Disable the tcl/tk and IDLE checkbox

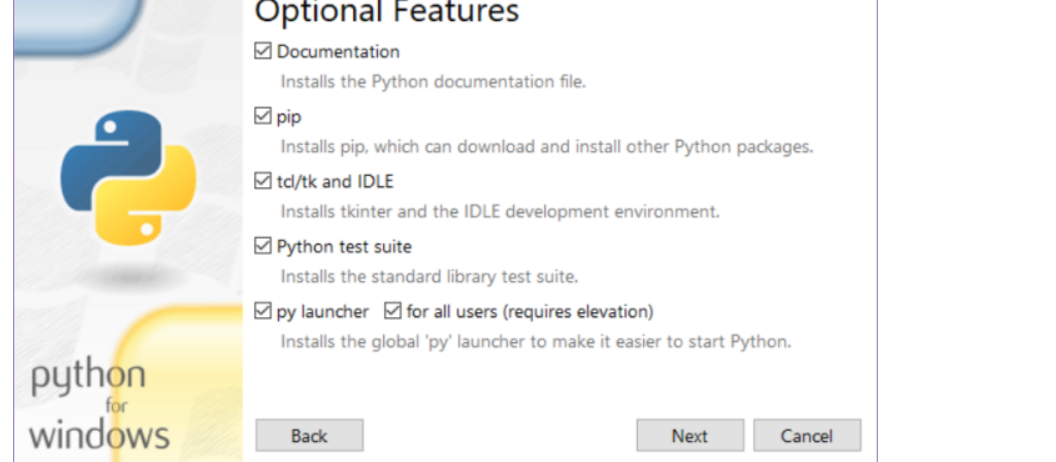(264, 181)
